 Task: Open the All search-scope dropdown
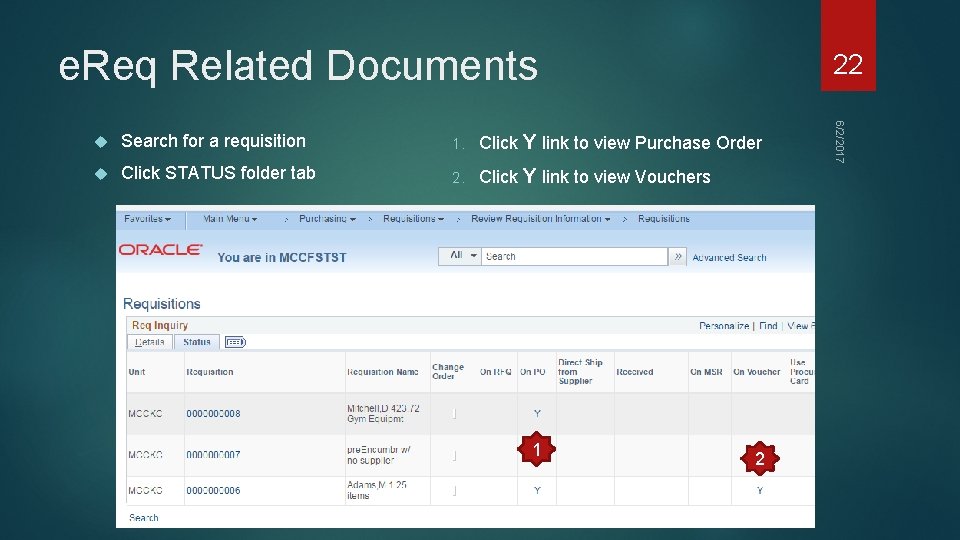pos(460,256)
